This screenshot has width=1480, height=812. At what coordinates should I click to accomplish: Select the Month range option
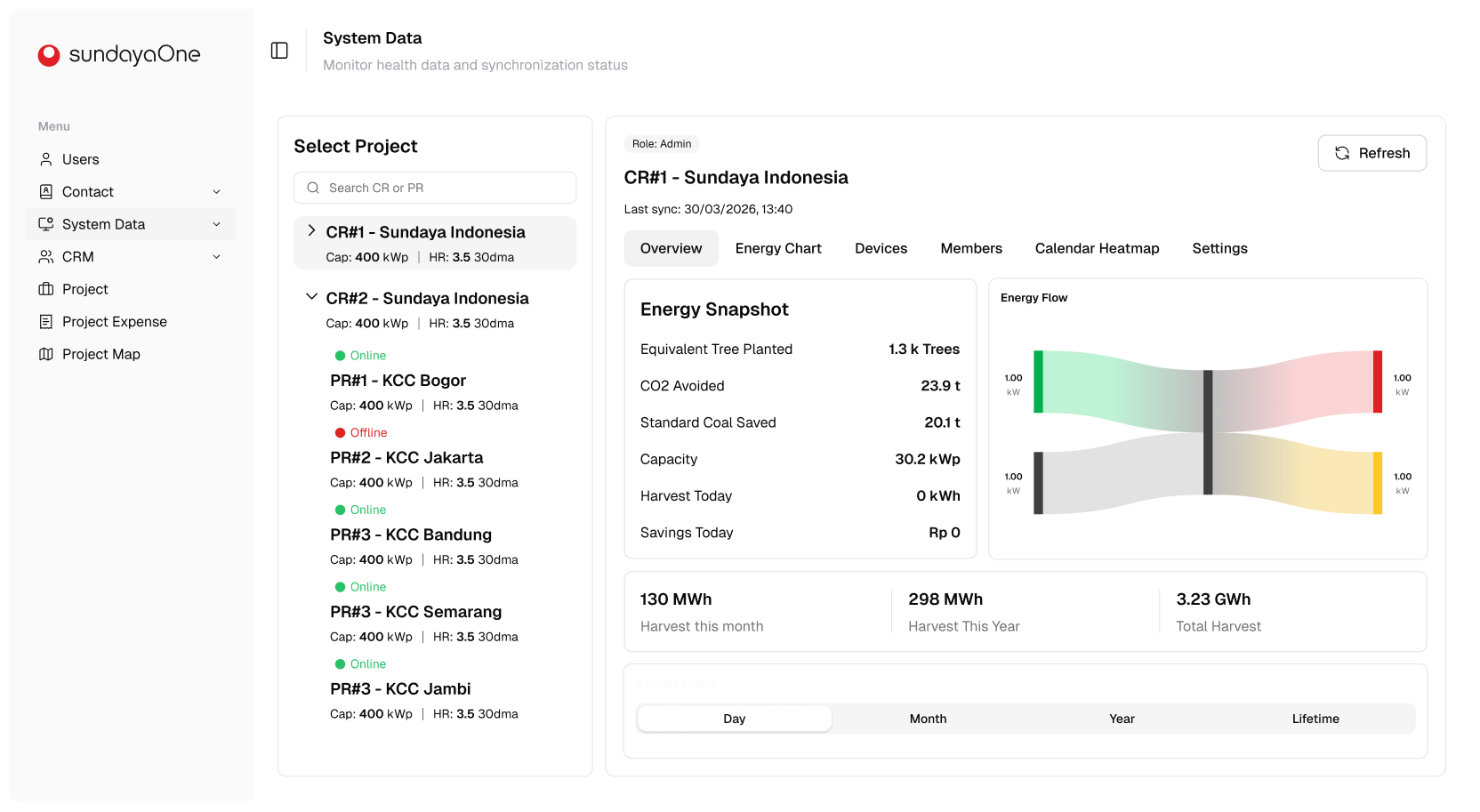[928, 719]
